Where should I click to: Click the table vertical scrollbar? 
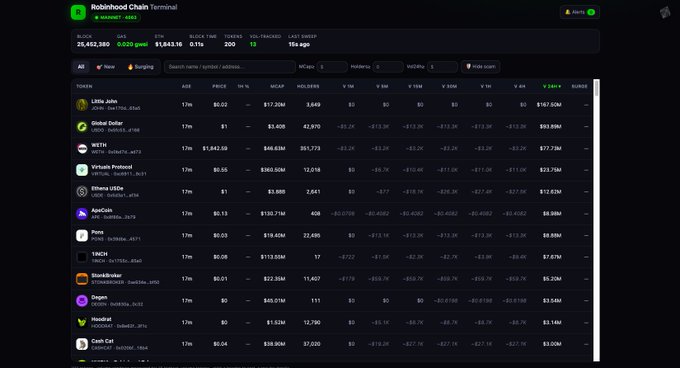point(597,220)
